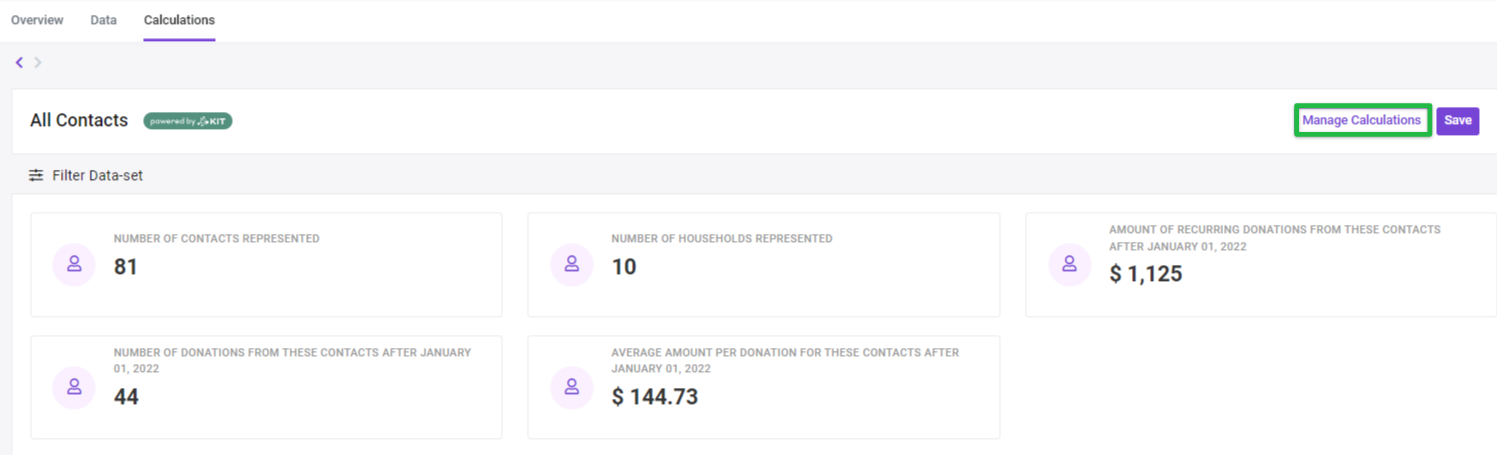Click the person icon for Households Represented
The image size is (1497, 455).
tap(571, 264)
